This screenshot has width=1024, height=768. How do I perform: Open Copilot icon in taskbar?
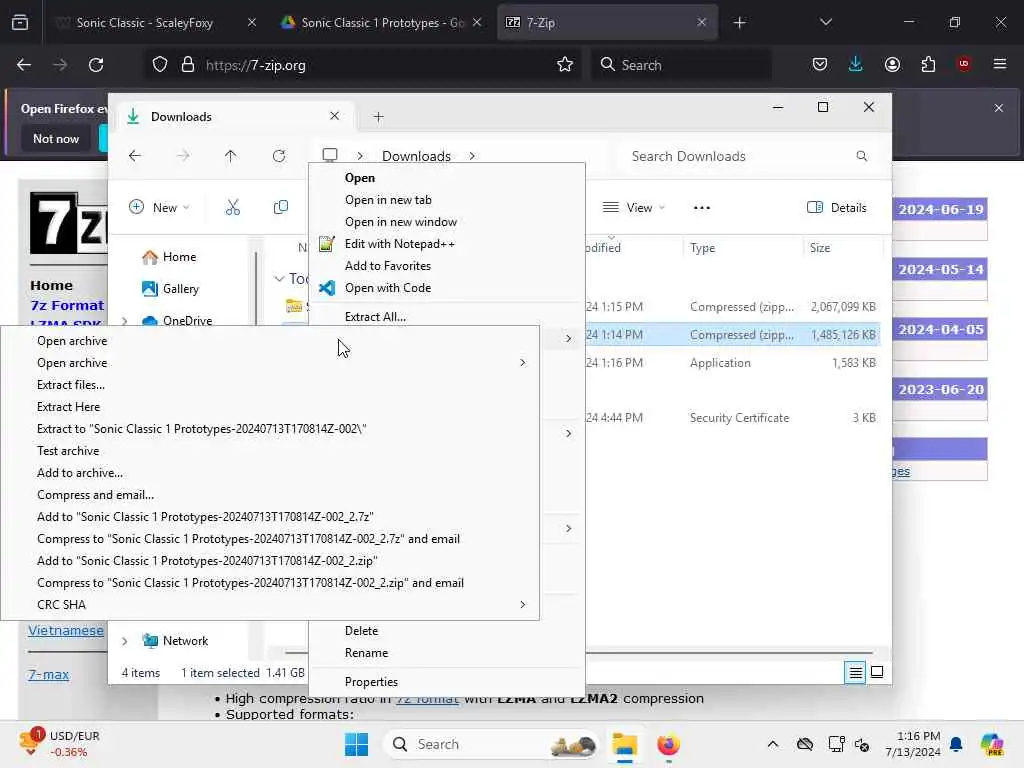(992, 744)
